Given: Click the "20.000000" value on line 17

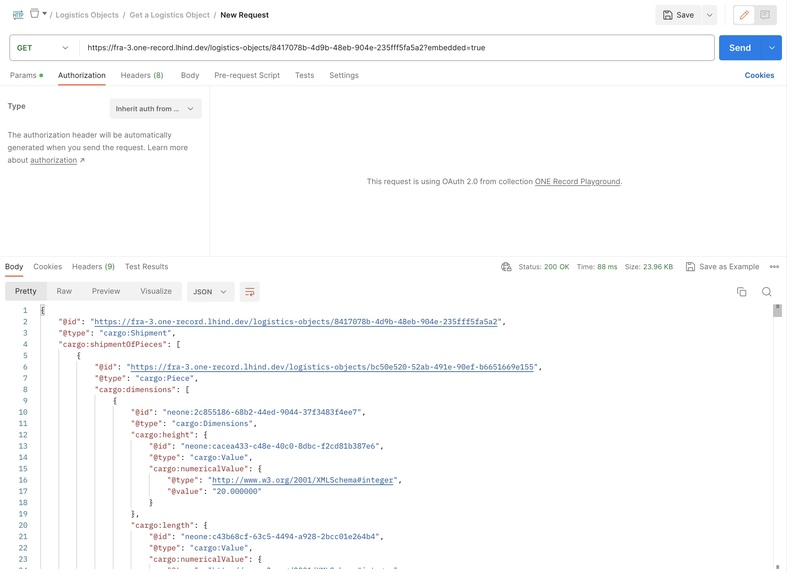Looking at the screenshot, I should pyautogui.click(x=237, y=492).
